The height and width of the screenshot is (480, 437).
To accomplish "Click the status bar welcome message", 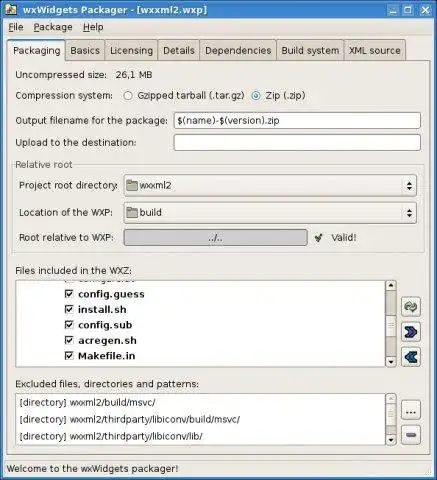I will tap(92, 468).
